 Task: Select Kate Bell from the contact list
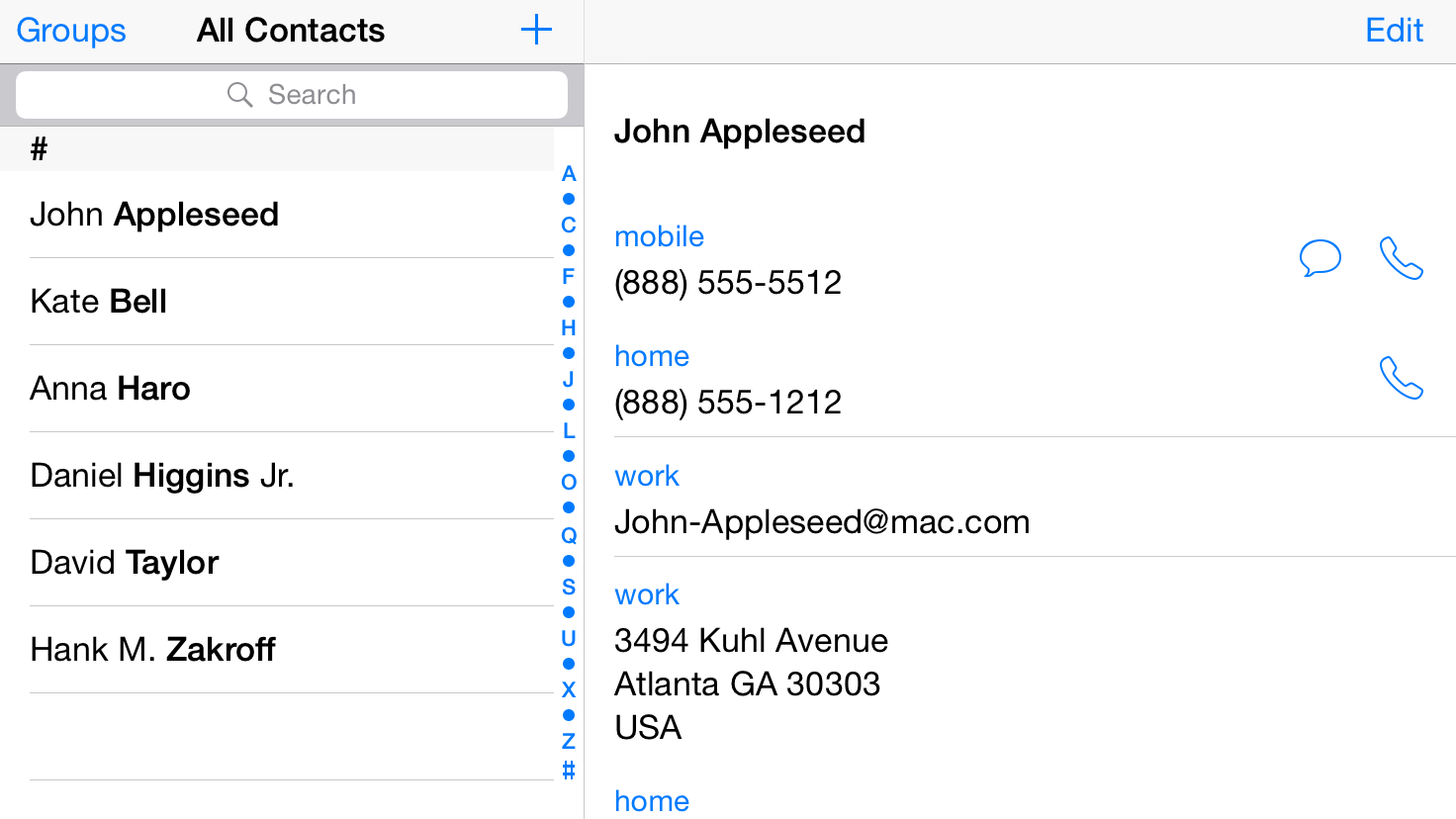point(98,301)
